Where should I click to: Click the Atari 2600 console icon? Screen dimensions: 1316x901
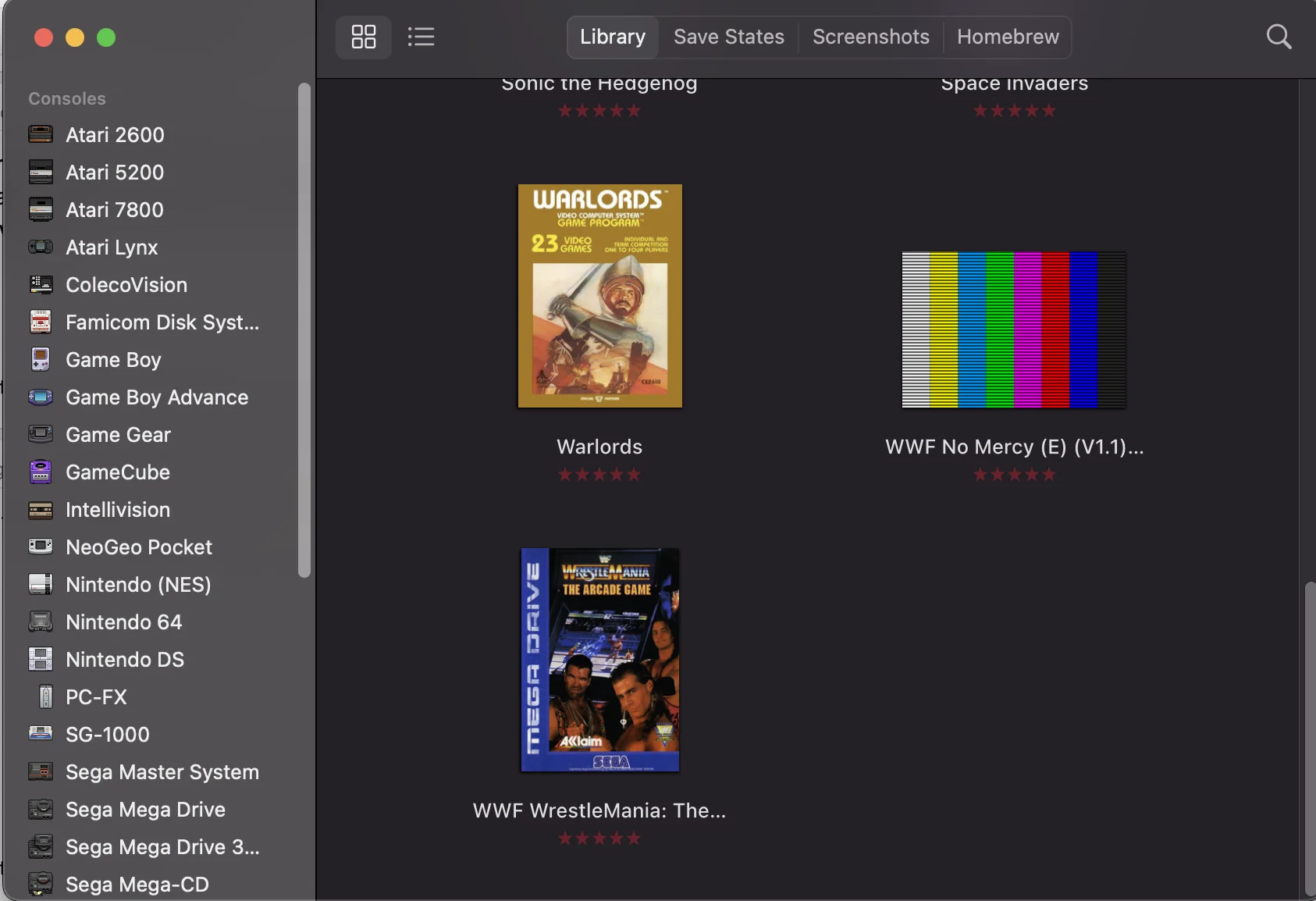tap(41, 134)
